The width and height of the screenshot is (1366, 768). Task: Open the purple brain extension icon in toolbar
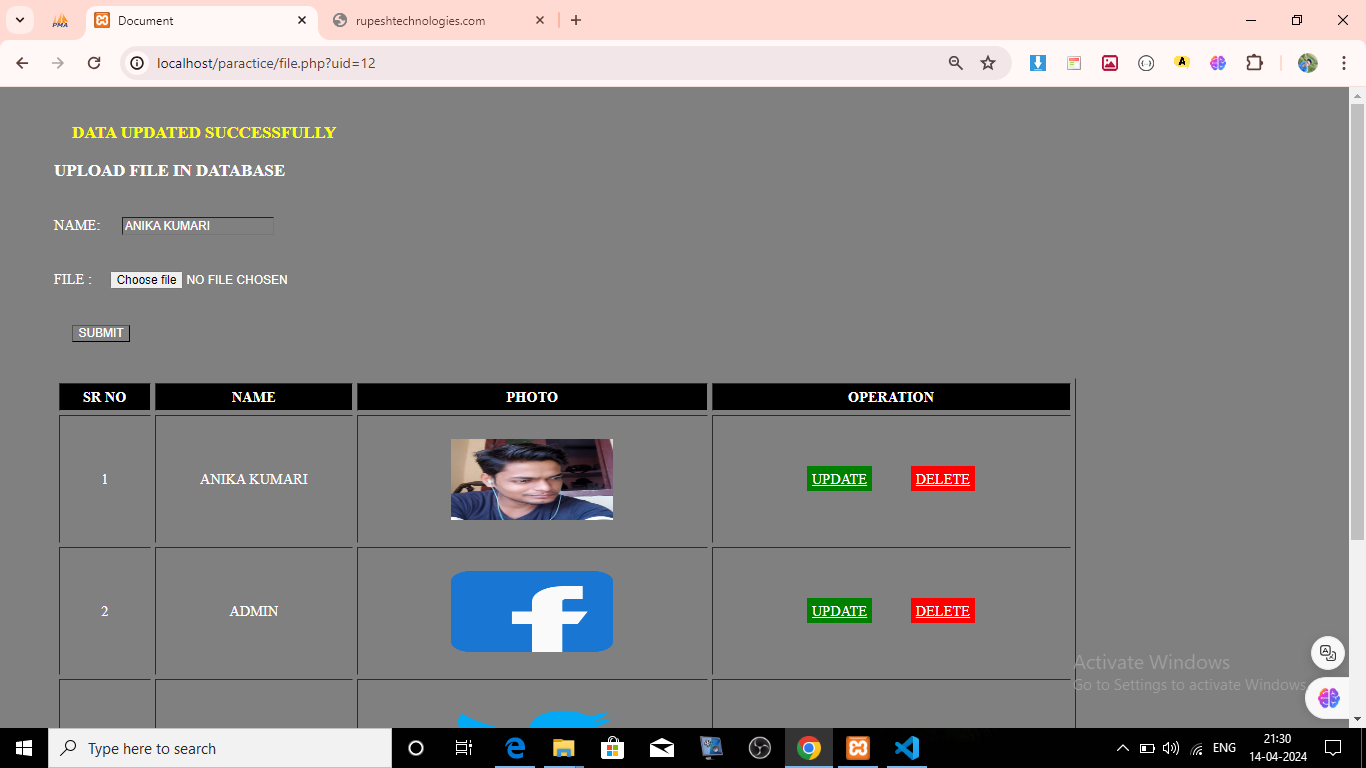(1218, 63)
